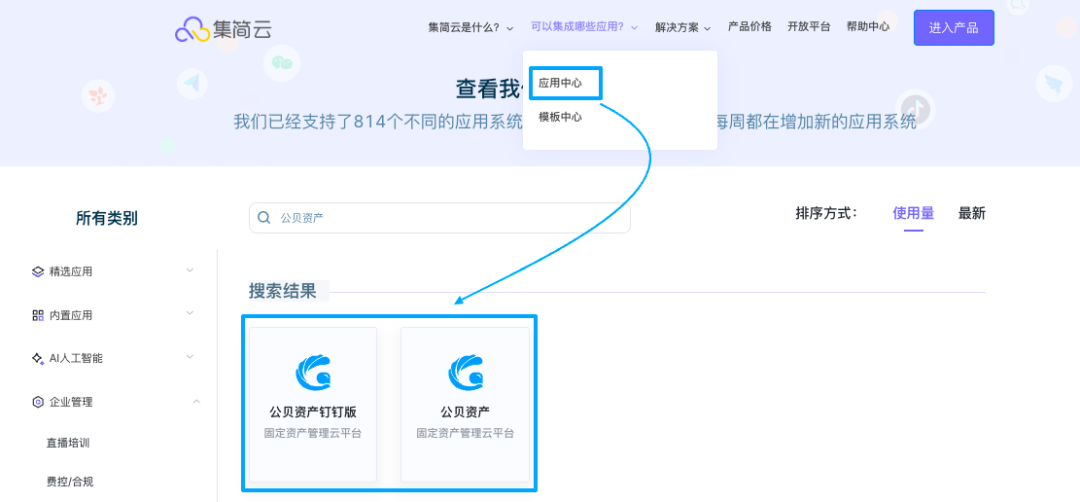Open the 公贝资产钉钉版 app title

click(313, 412)
